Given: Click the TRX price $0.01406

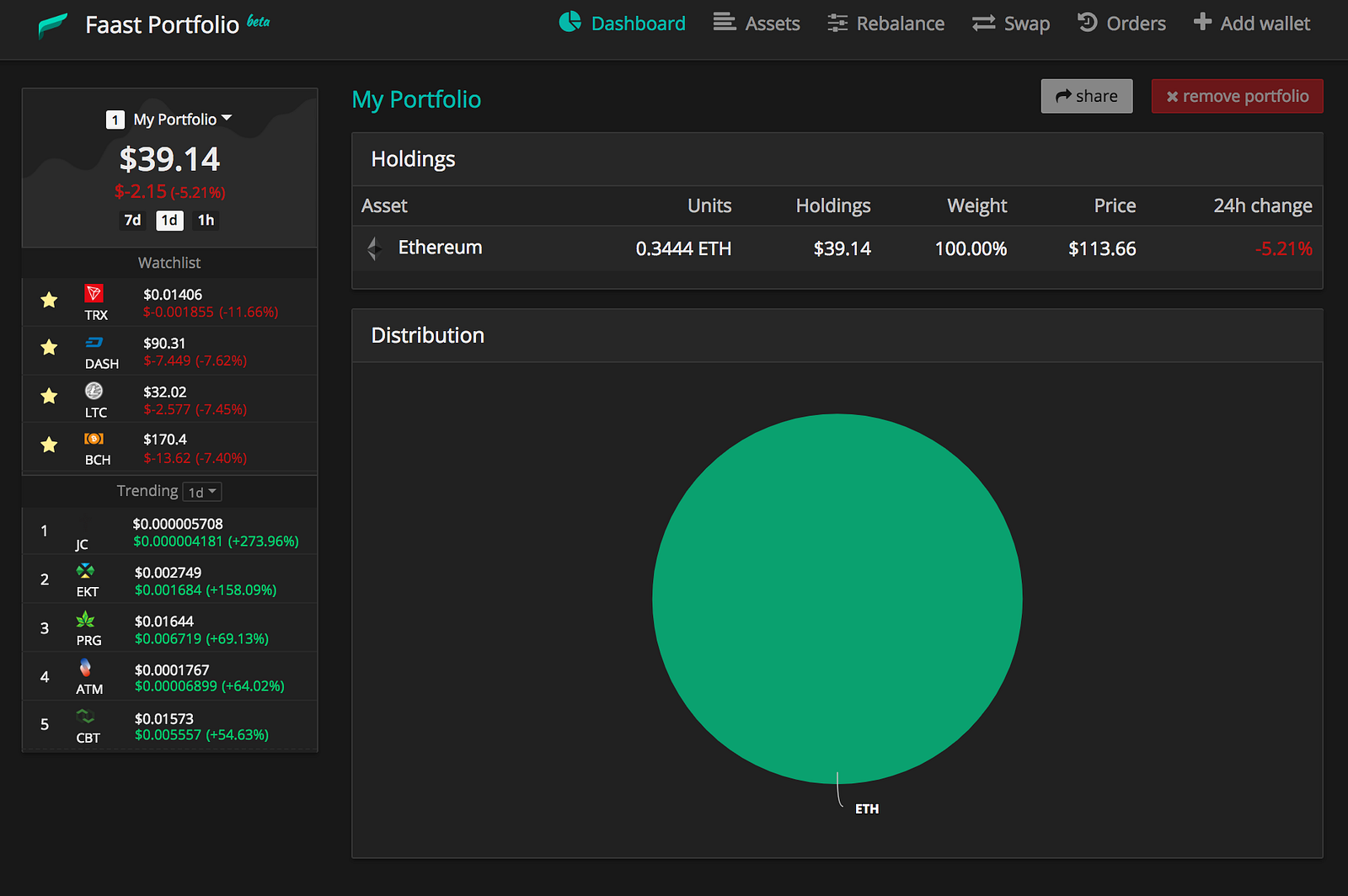Looking at the screenshot, I should (x=173, y=295).
